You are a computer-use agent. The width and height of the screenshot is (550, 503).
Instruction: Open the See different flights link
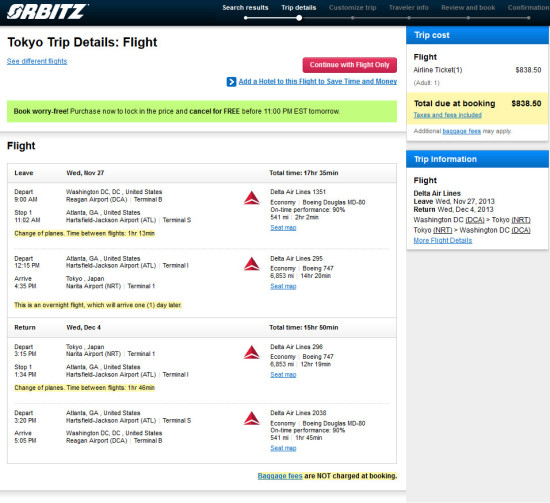click(x=37, y=61)
